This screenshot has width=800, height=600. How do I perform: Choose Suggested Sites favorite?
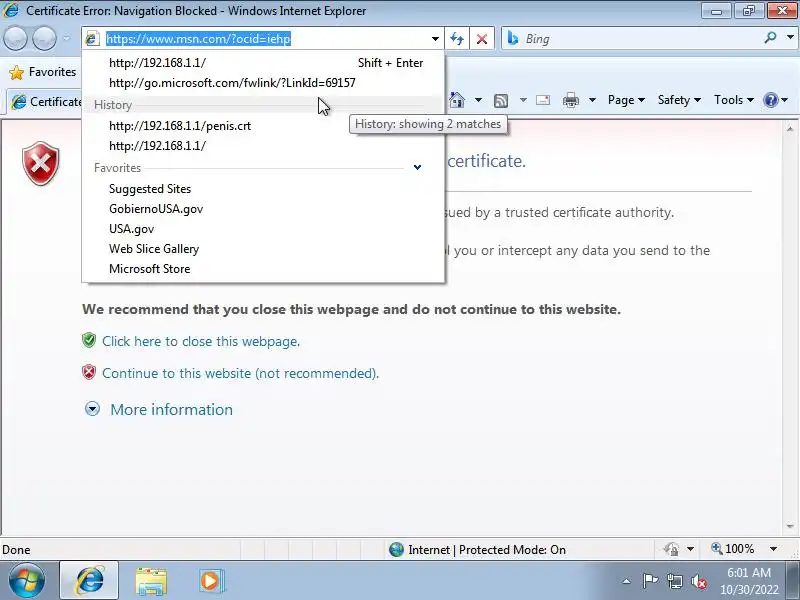tap(263, 189)
